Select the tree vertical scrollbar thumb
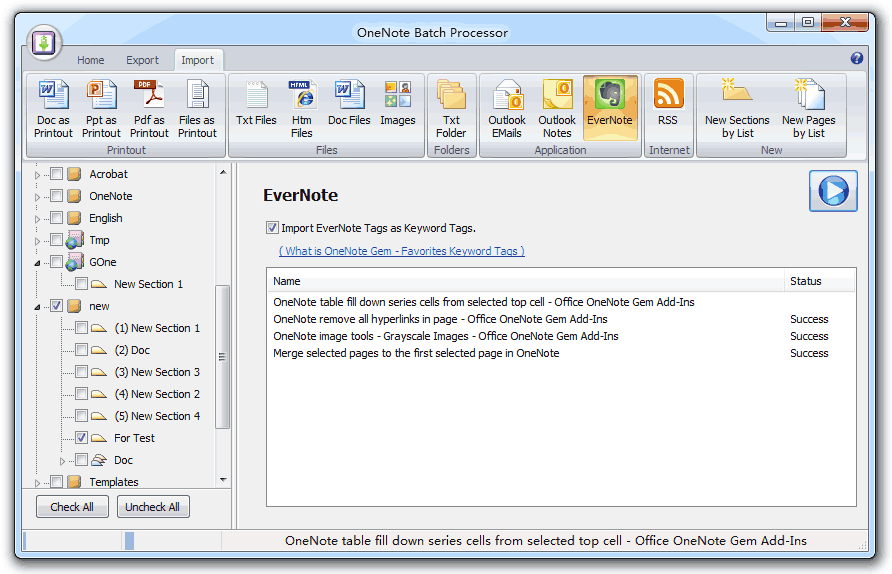 [223, 357]
